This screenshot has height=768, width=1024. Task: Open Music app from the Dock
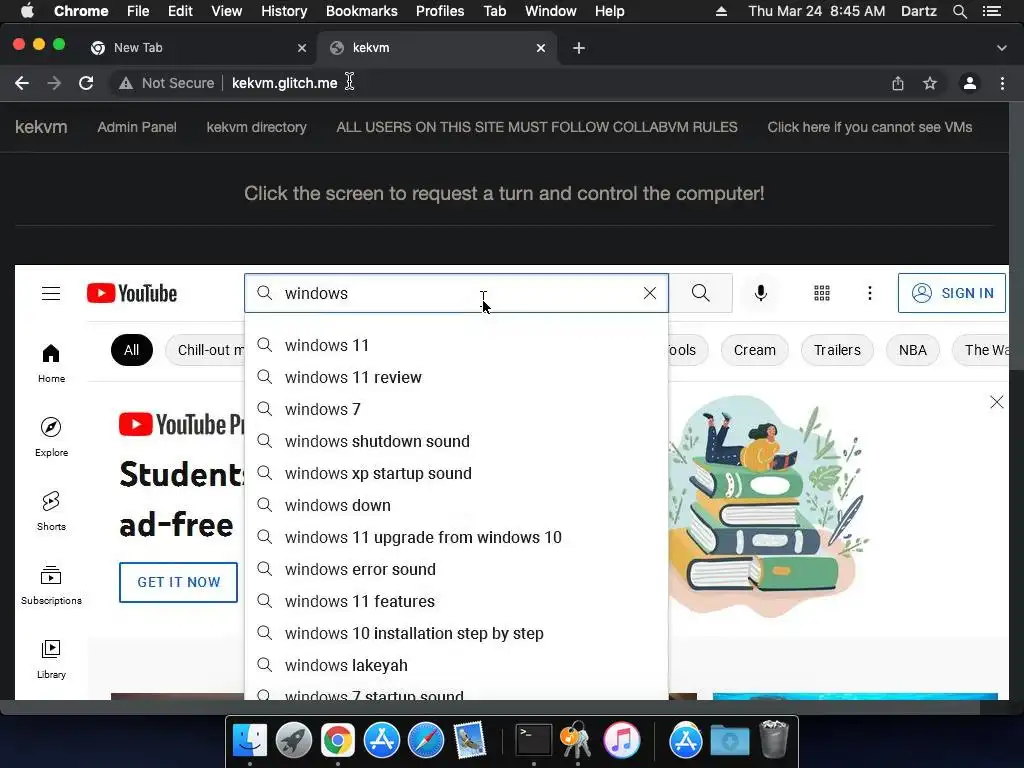[x=621, y=740]
